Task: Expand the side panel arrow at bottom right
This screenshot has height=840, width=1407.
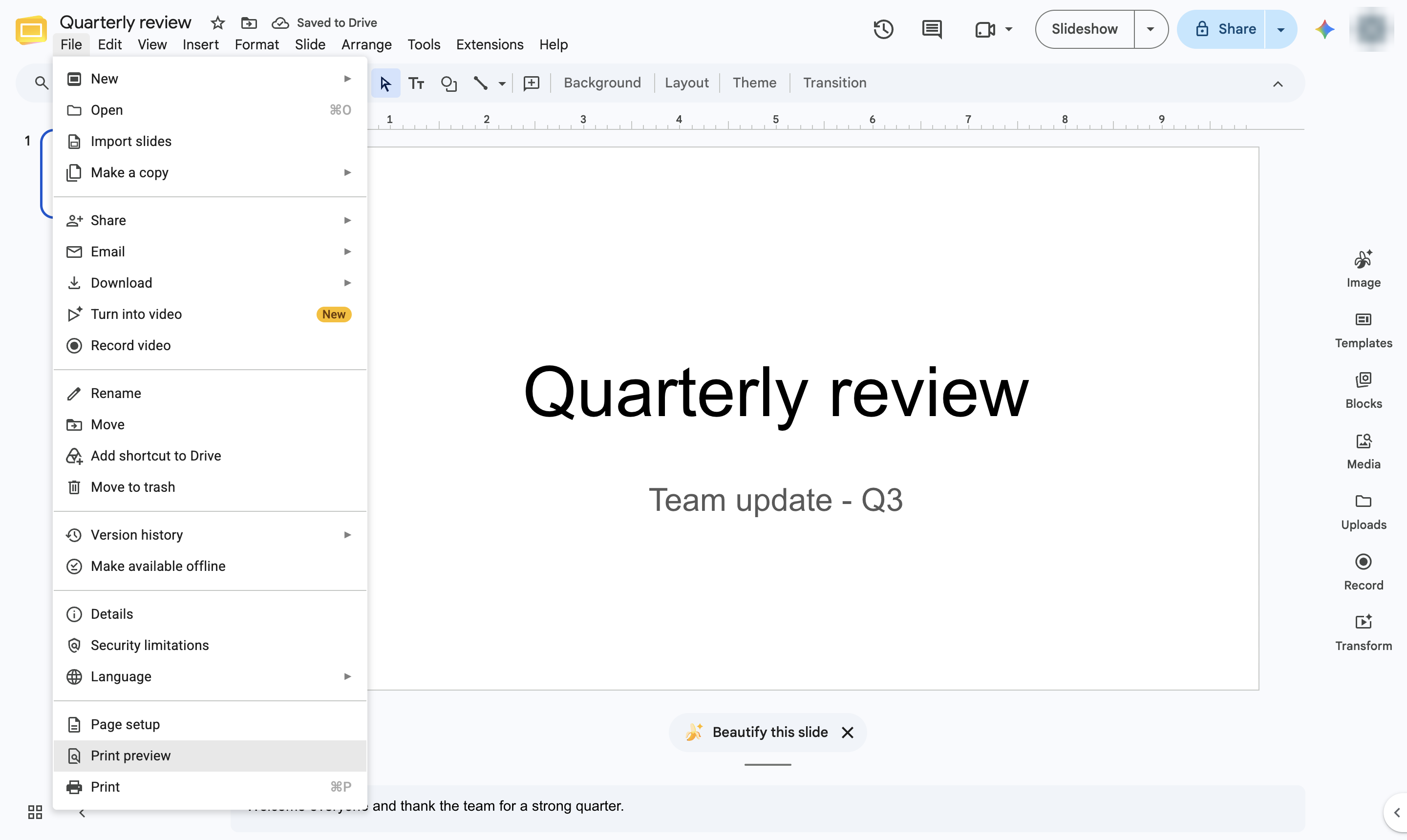Action: pyautogui.click(x=1396, y=812)
